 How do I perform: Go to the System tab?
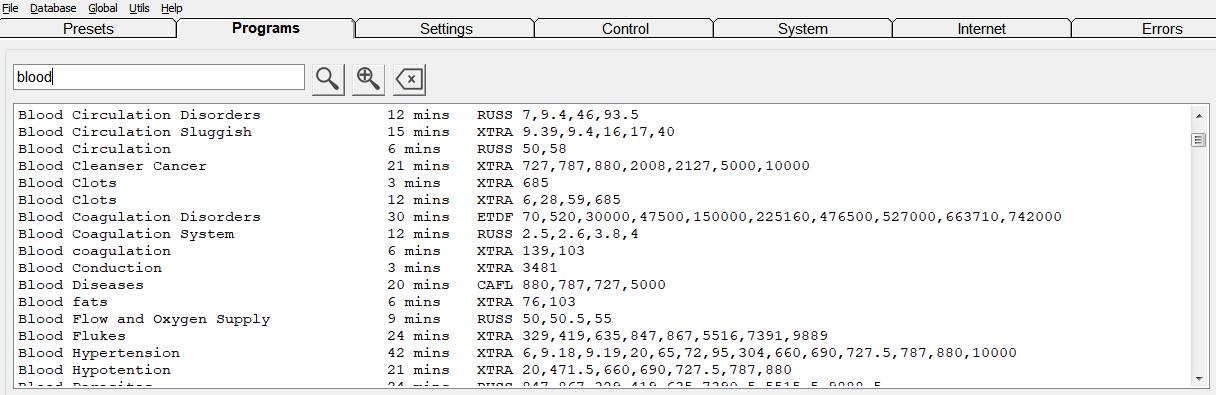(x=803, y=29)
